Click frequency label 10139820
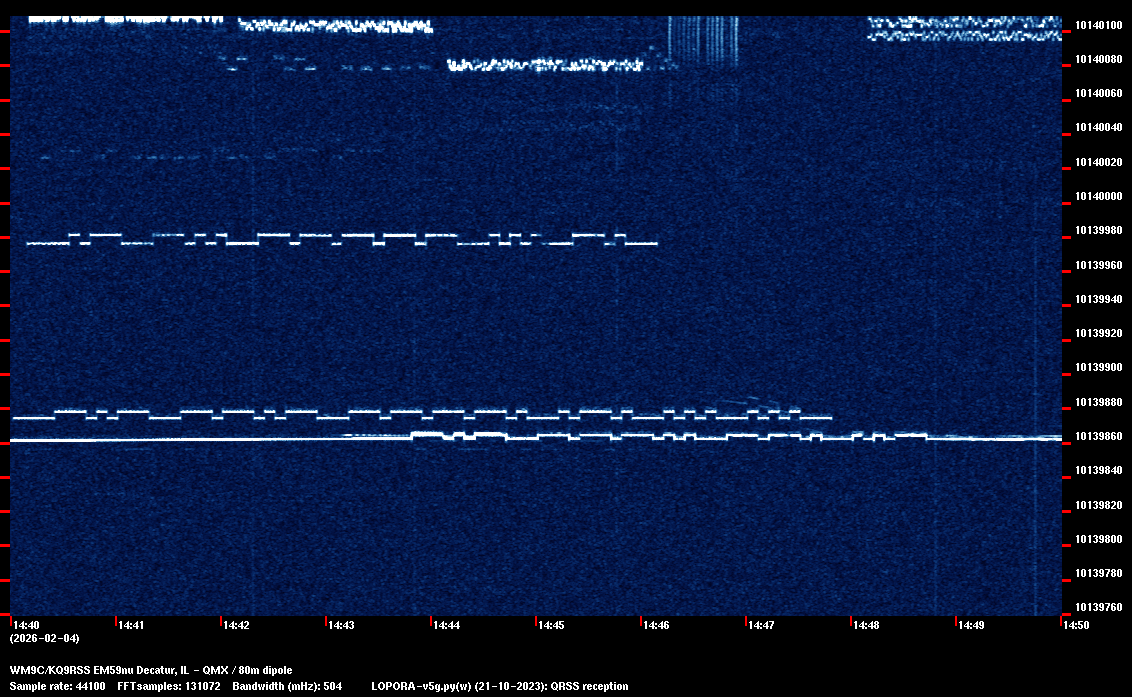This screenshot has width=1132, height=697. tap(1099, 506)
